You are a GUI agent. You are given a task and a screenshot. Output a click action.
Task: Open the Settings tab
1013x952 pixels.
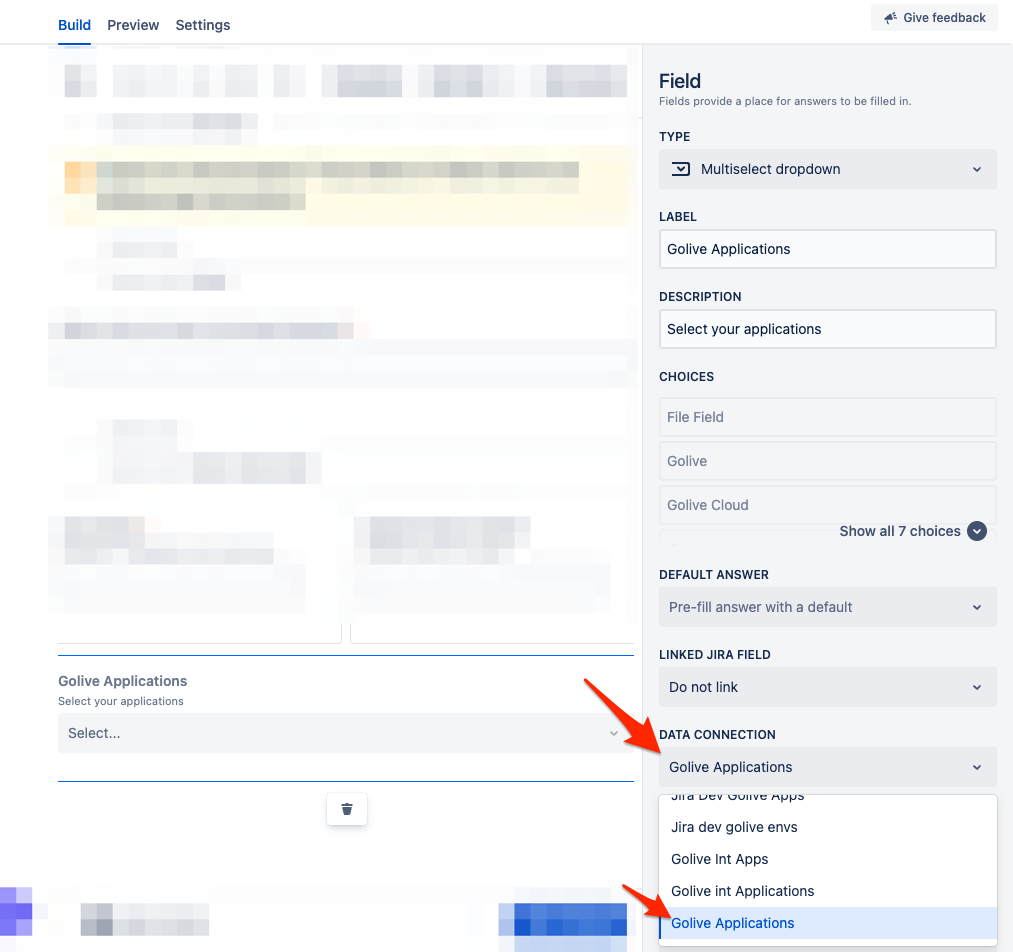tap(203, 25)
